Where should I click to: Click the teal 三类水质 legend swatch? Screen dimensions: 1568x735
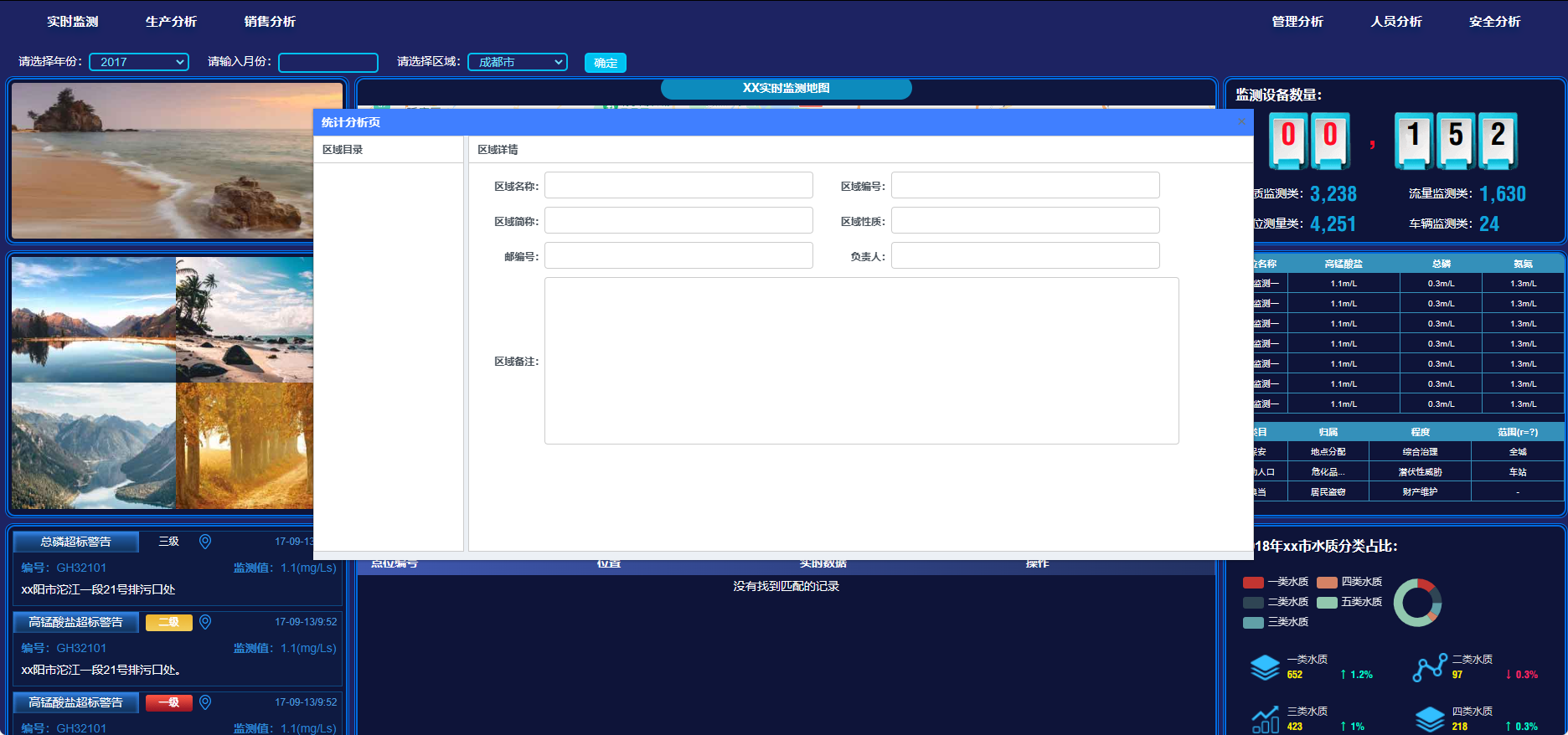click(1253, 622)
